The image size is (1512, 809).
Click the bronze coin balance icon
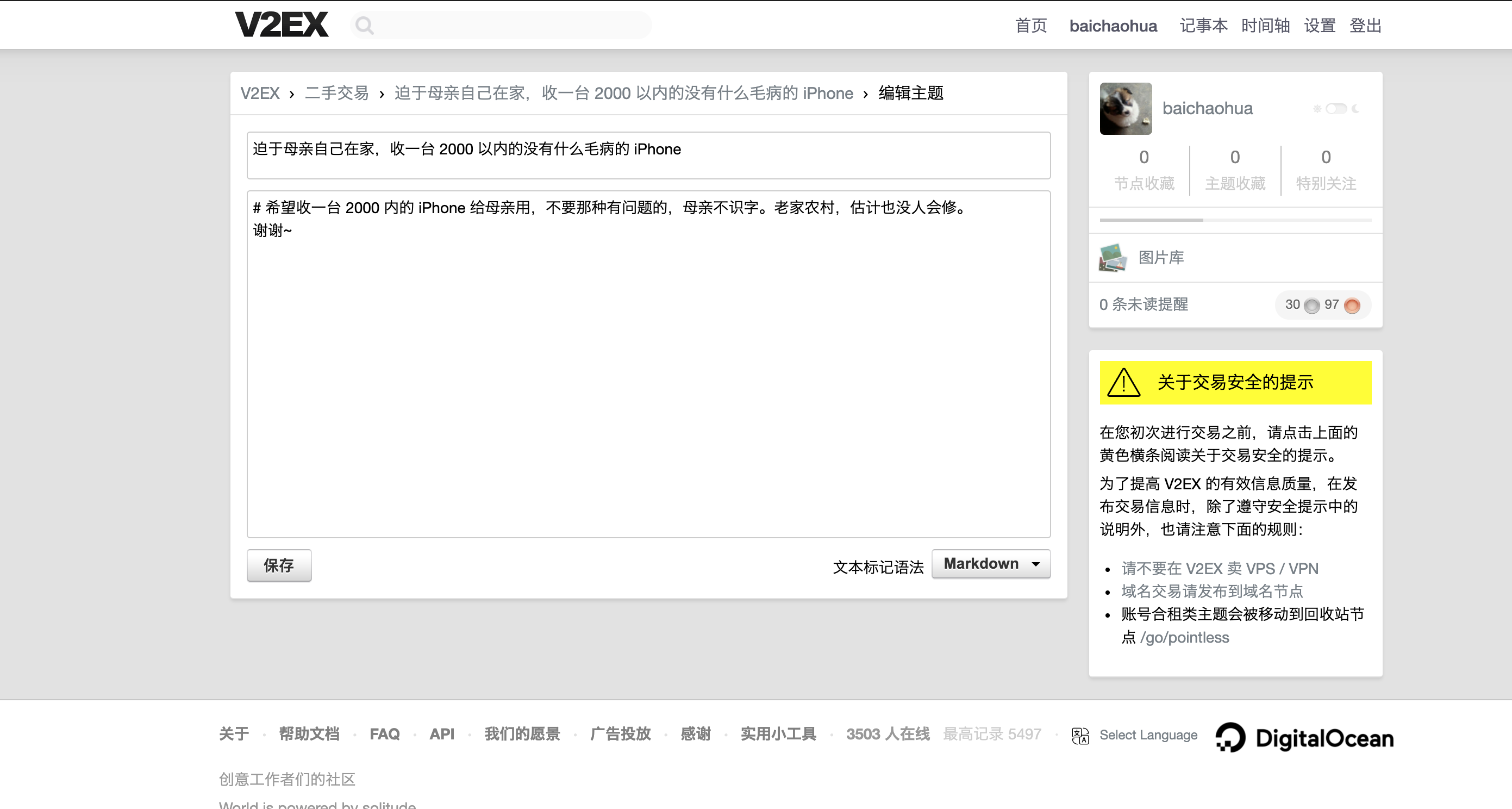(1352, 306)
